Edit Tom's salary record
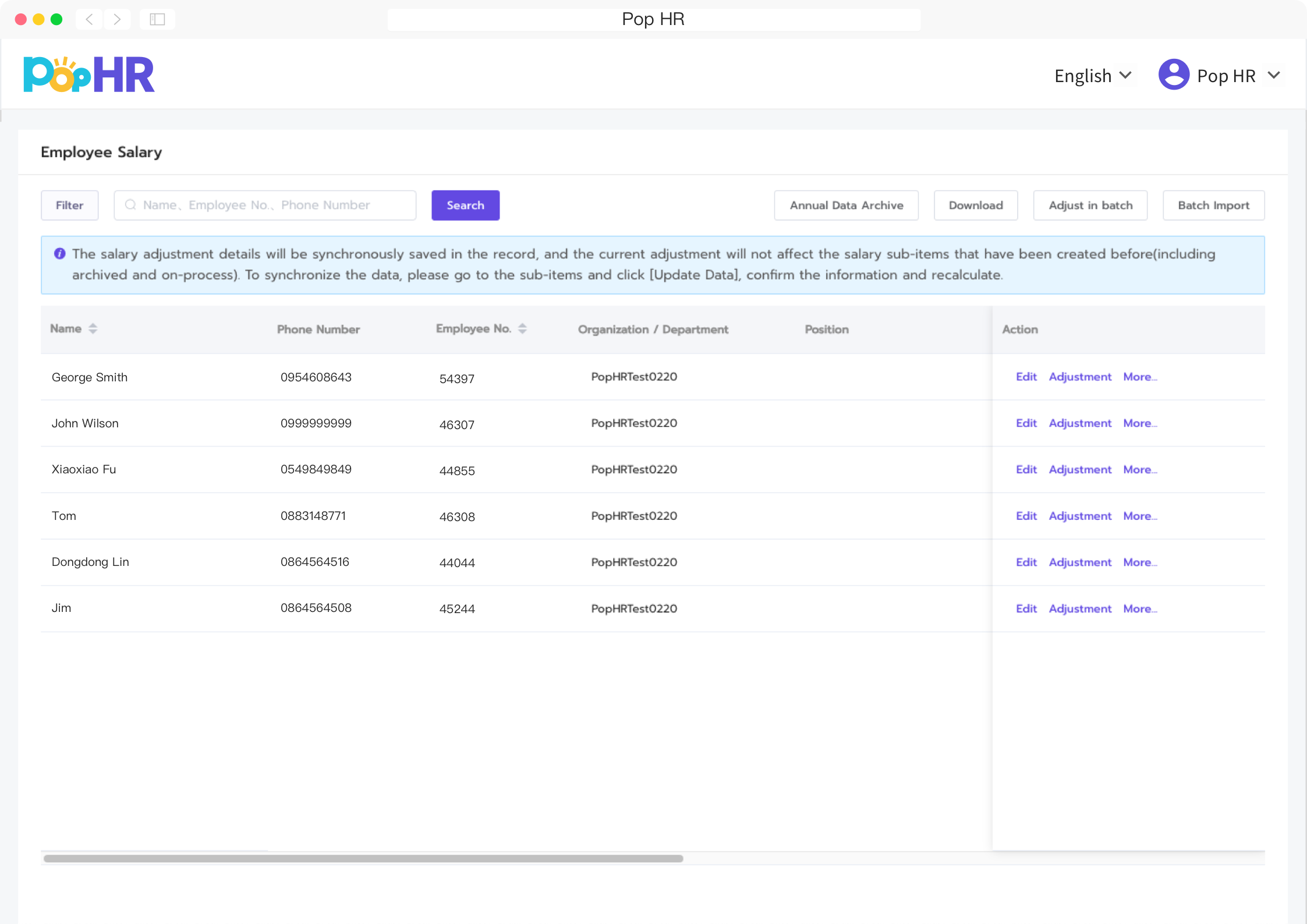 pos(1026,516)
